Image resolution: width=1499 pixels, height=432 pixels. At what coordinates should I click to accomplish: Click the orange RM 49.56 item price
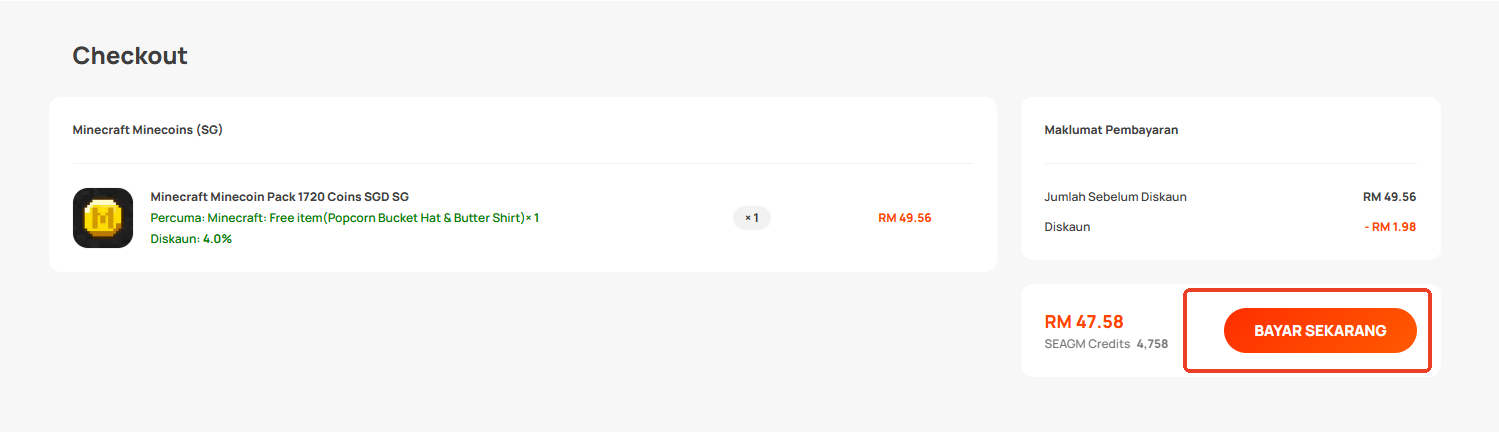coord(904,217)
